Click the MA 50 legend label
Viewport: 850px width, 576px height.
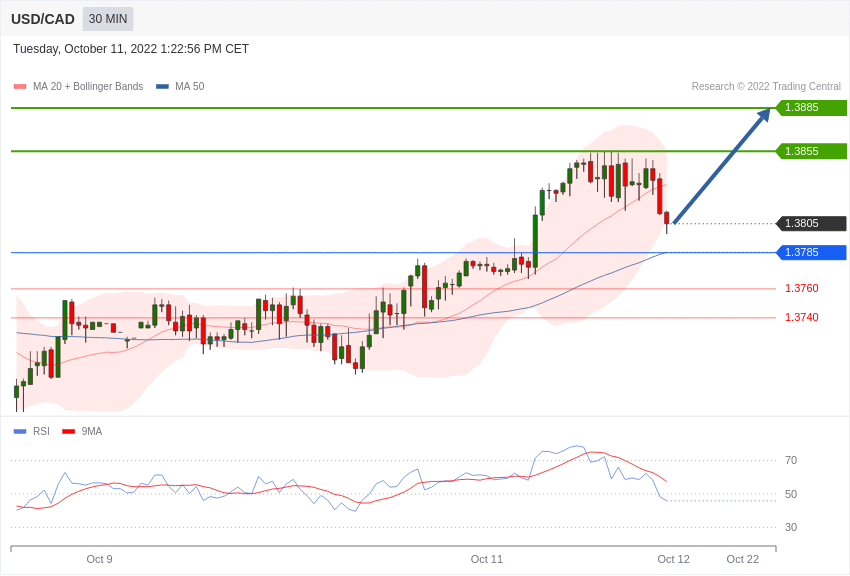coord(189,86)
